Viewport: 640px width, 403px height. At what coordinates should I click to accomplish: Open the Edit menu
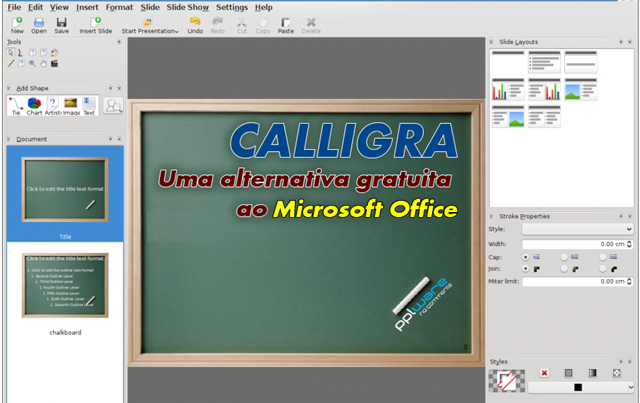pos(36,7)
